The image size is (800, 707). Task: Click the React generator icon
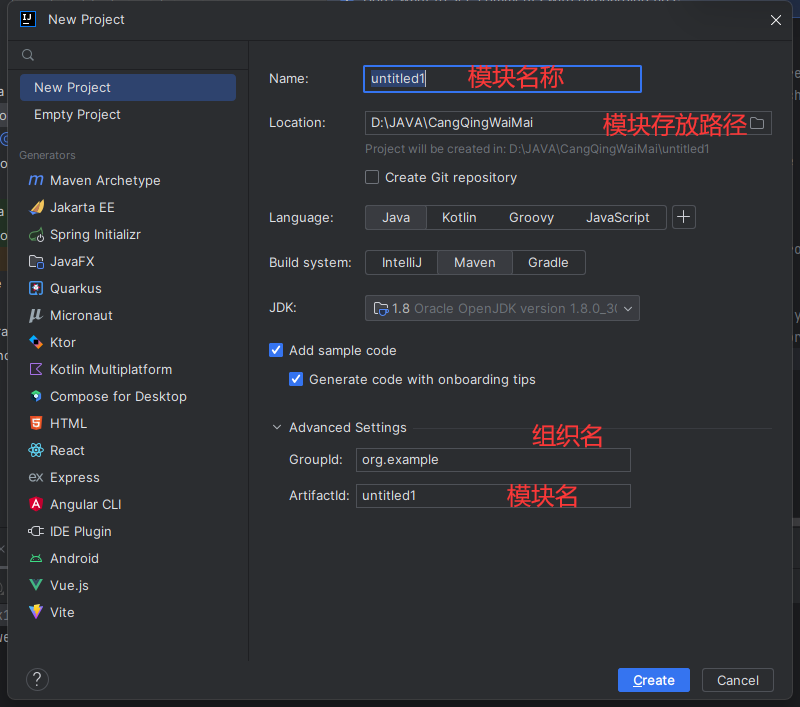pos(36,450)
